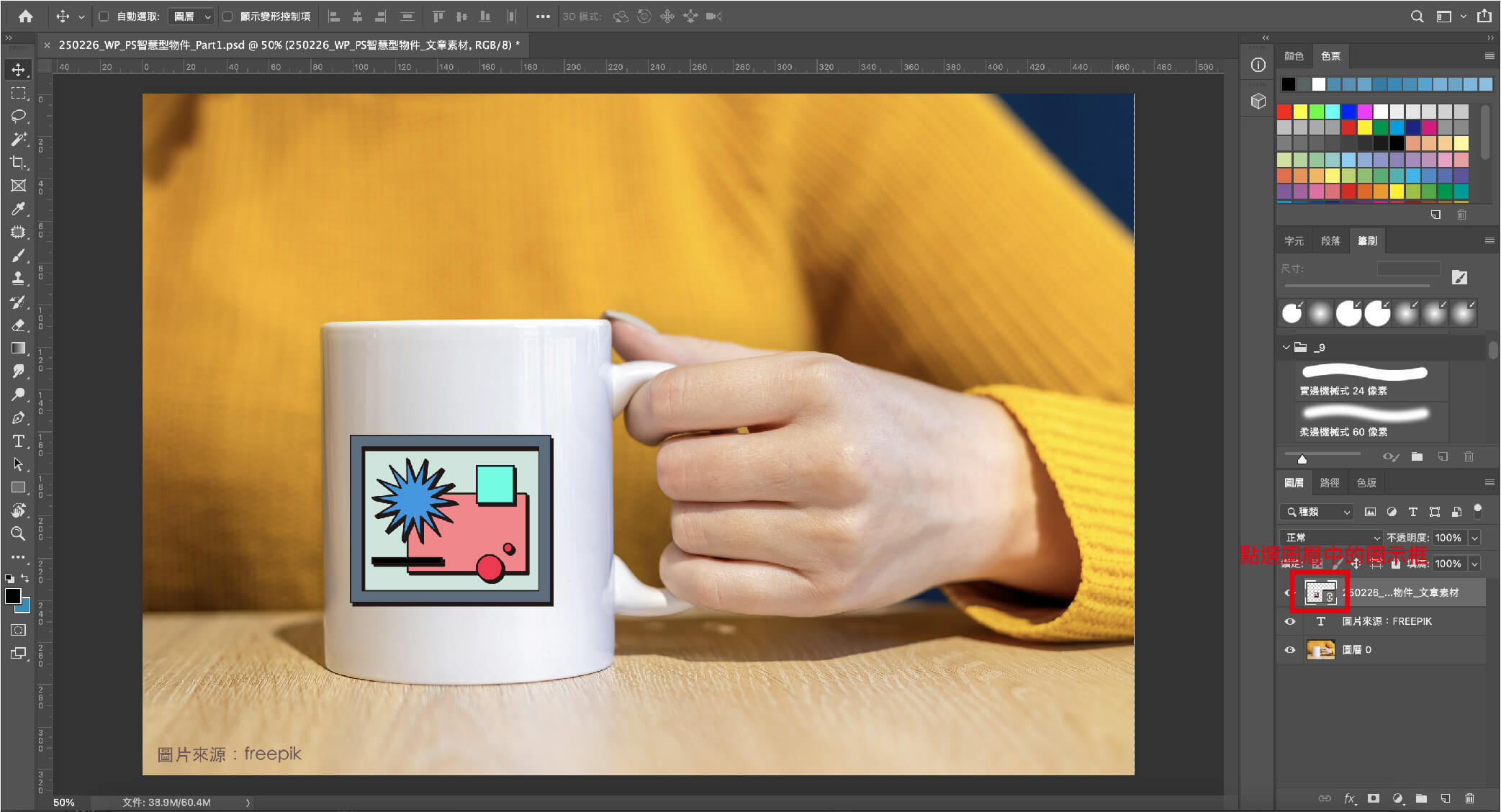Viewport: 1501px width, 812px height.
Task: Switch to the 路徑 tab
Action: pos(1329,482)
